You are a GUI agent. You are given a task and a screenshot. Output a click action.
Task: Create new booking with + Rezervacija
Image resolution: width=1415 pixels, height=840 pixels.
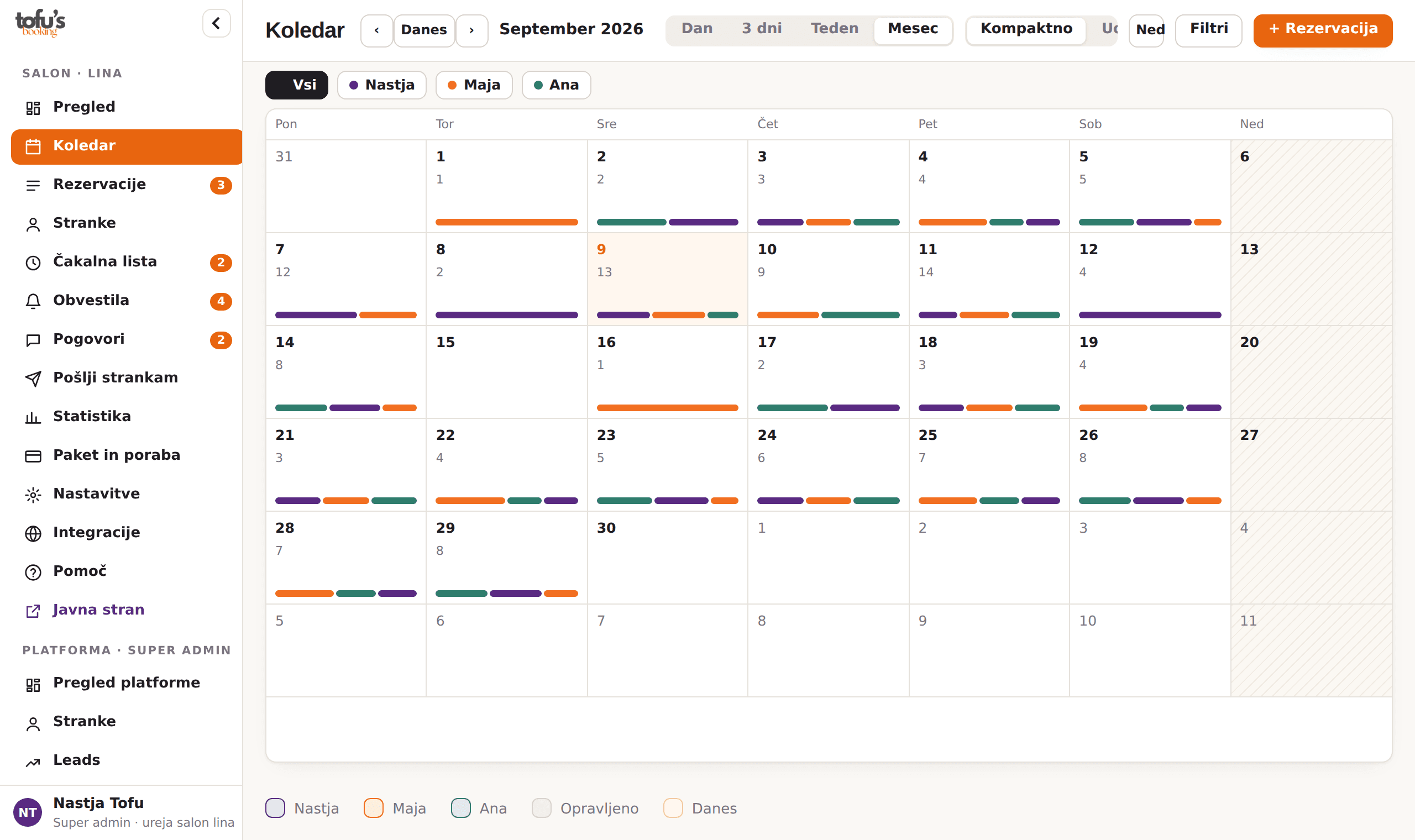click(1322, 30)
